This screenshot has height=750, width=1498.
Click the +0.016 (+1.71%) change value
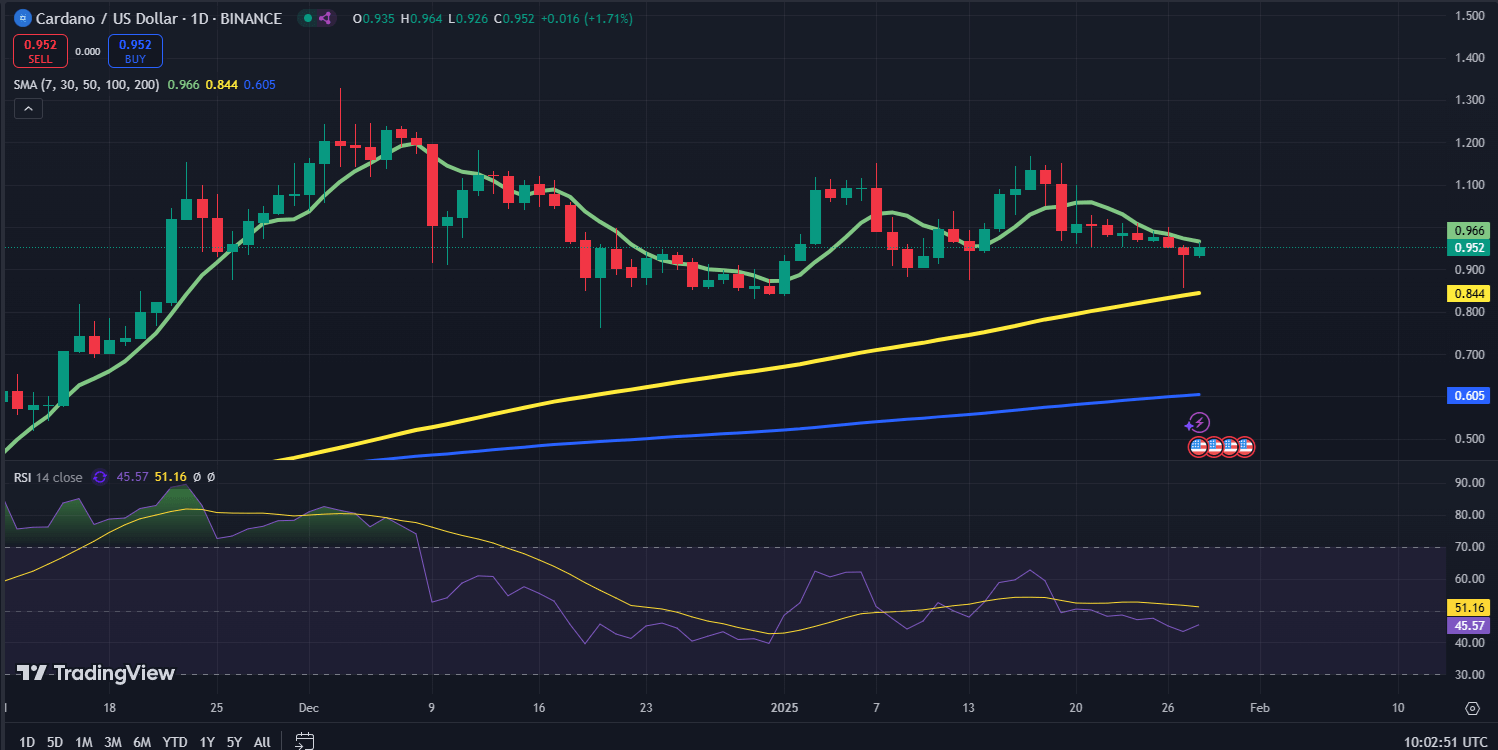(588, 18)
